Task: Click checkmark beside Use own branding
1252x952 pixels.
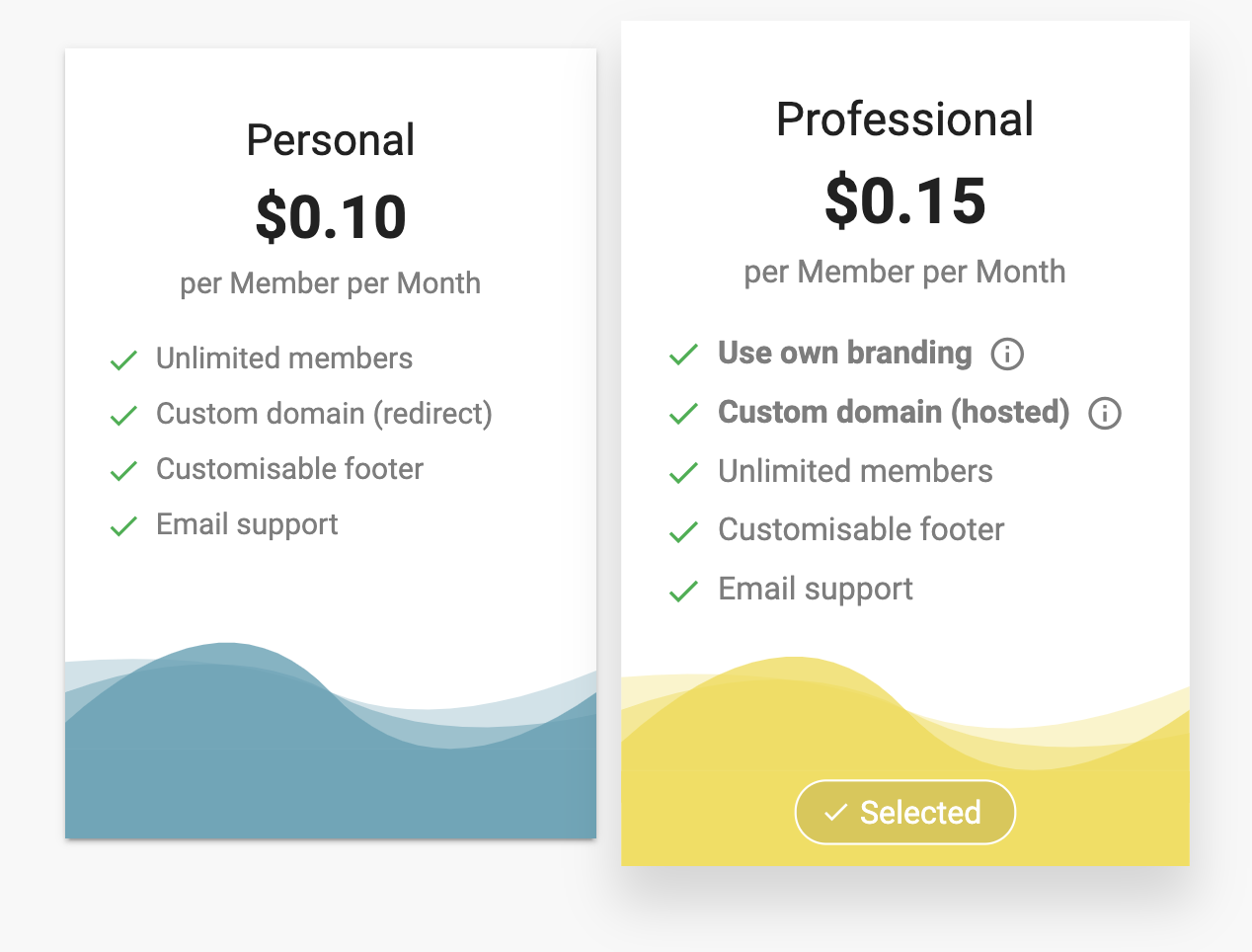Action: pyautogui.click(x=683, y=354)
